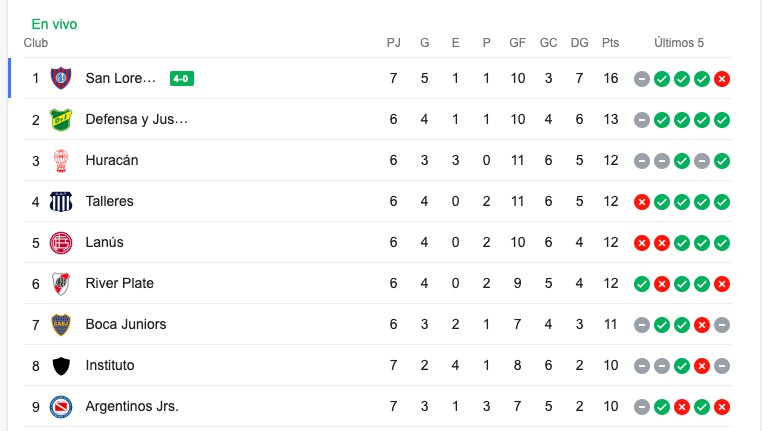
Task: Click River Plate's first green win icon
Action: tap(642, 284)
